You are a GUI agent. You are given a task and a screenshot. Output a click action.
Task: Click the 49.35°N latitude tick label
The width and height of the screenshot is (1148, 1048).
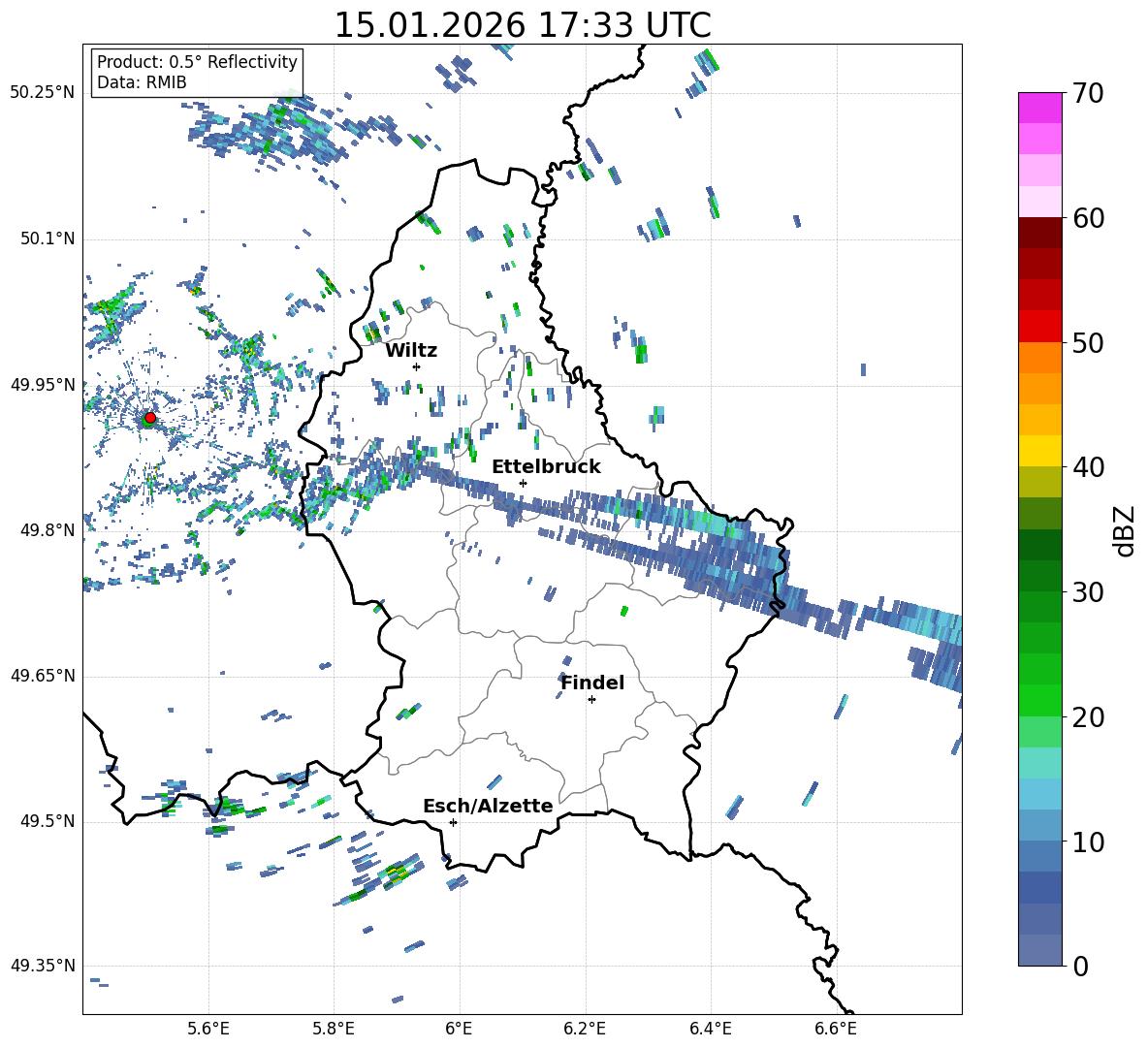(43, 966)
